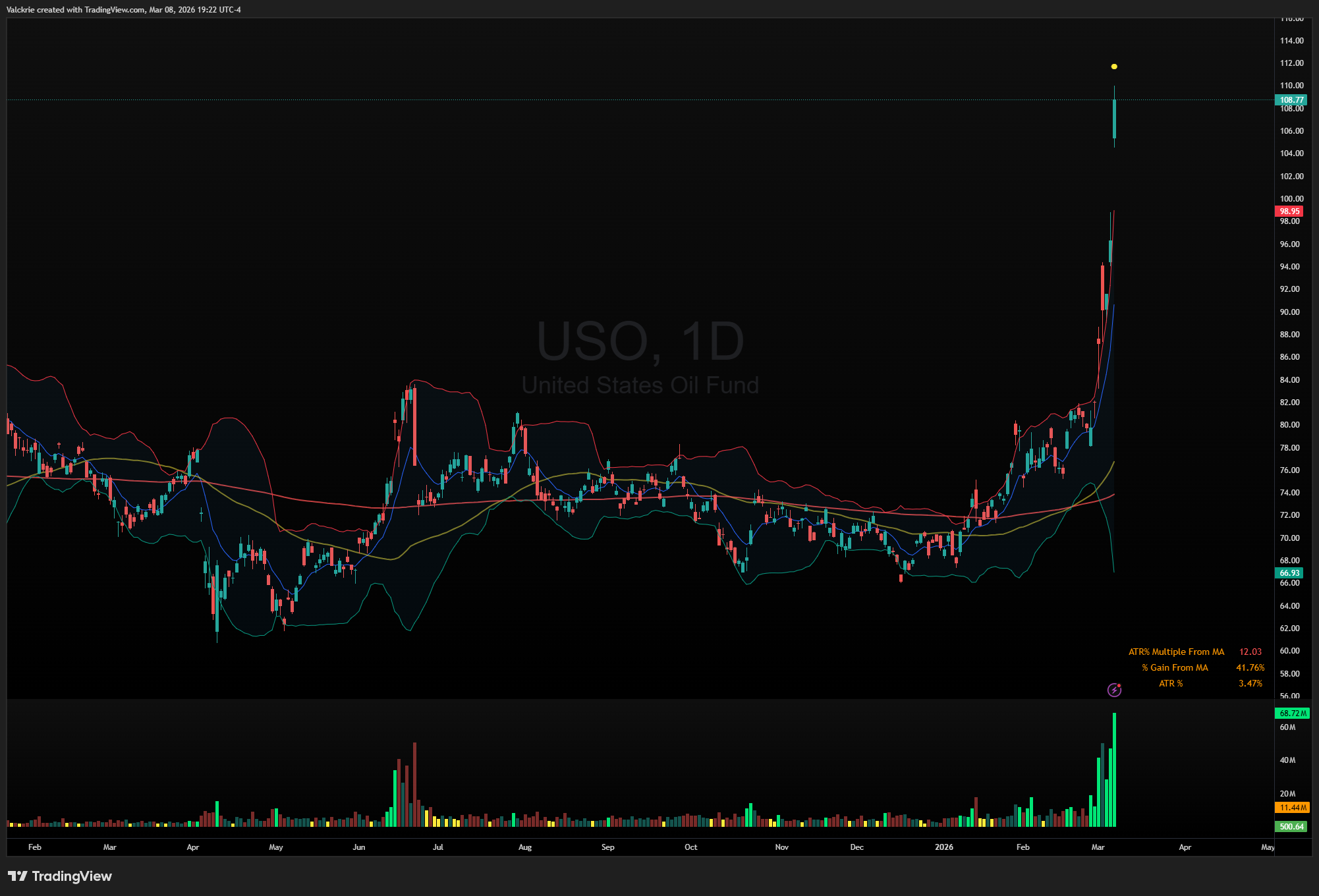The image size is (1319, 896).
Task: Click the ATR% Multiple From MA row
Action: pos(1176,652)
